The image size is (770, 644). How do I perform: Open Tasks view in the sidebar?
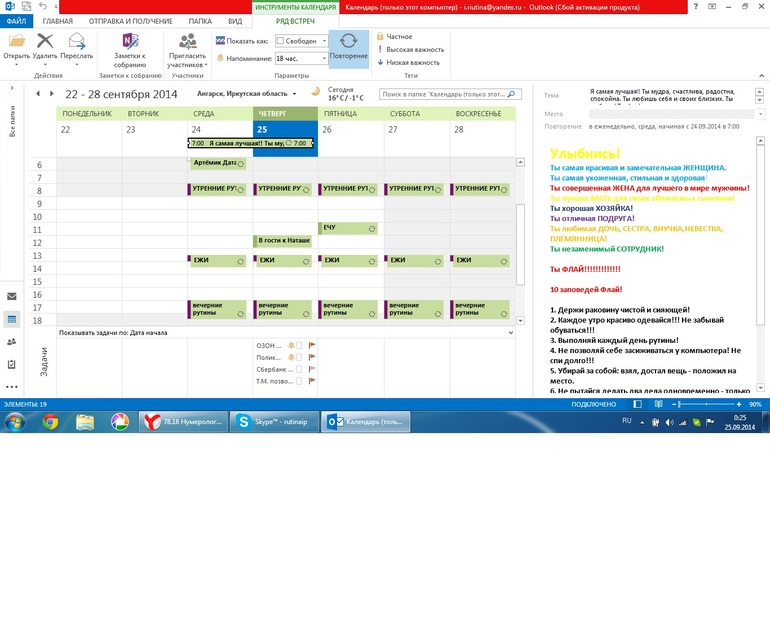(12, 363)
